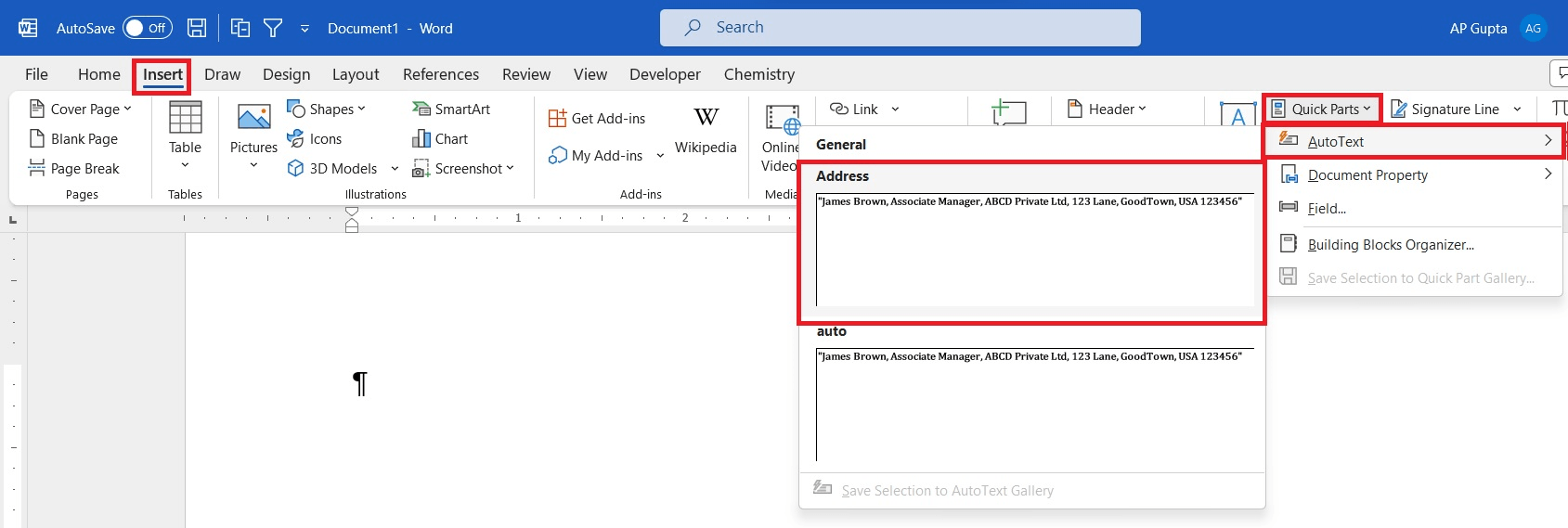Select Building Blocks Organizer menu entry
1568x528 pixels.
[x=1390, y=245]
